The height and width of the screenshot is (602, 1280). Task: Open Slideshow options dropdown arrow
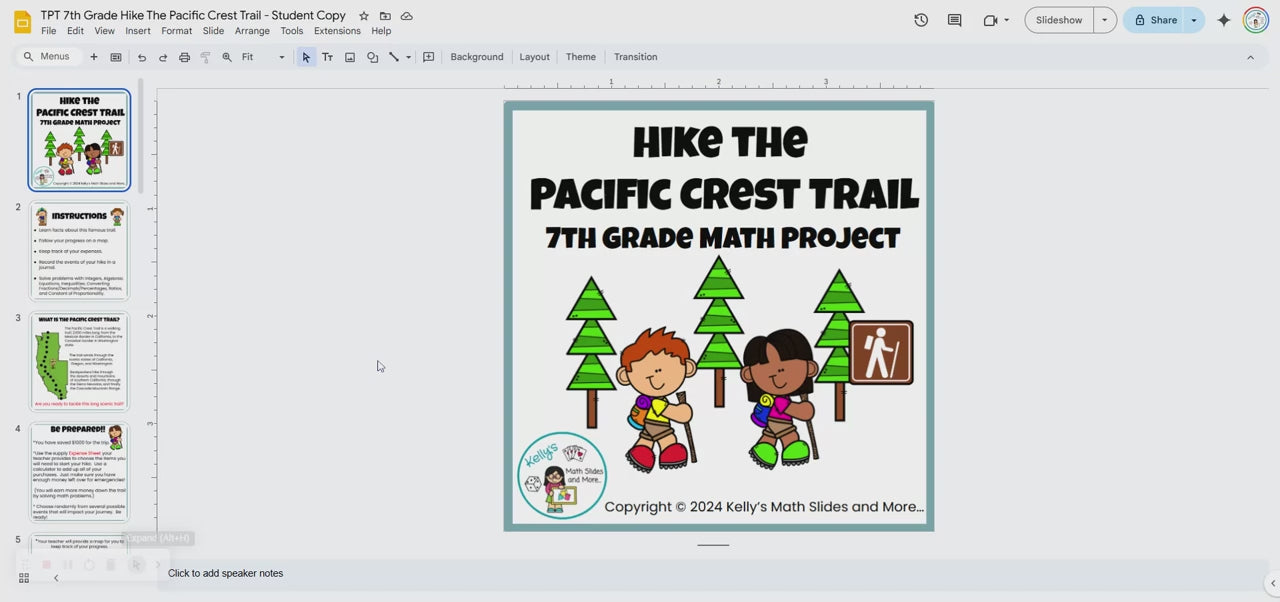[x=1105, y=20]
